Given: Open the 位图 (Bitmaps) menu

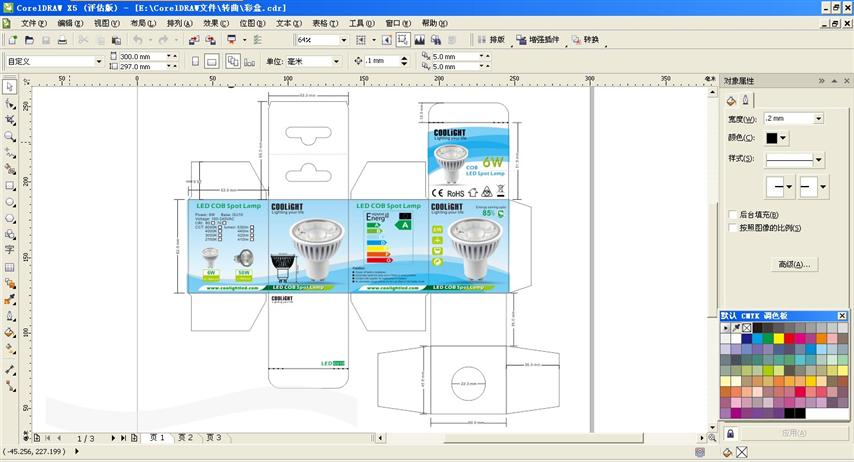Looking at the screenshot, I should pyautogui.click(x=253, y=23).
